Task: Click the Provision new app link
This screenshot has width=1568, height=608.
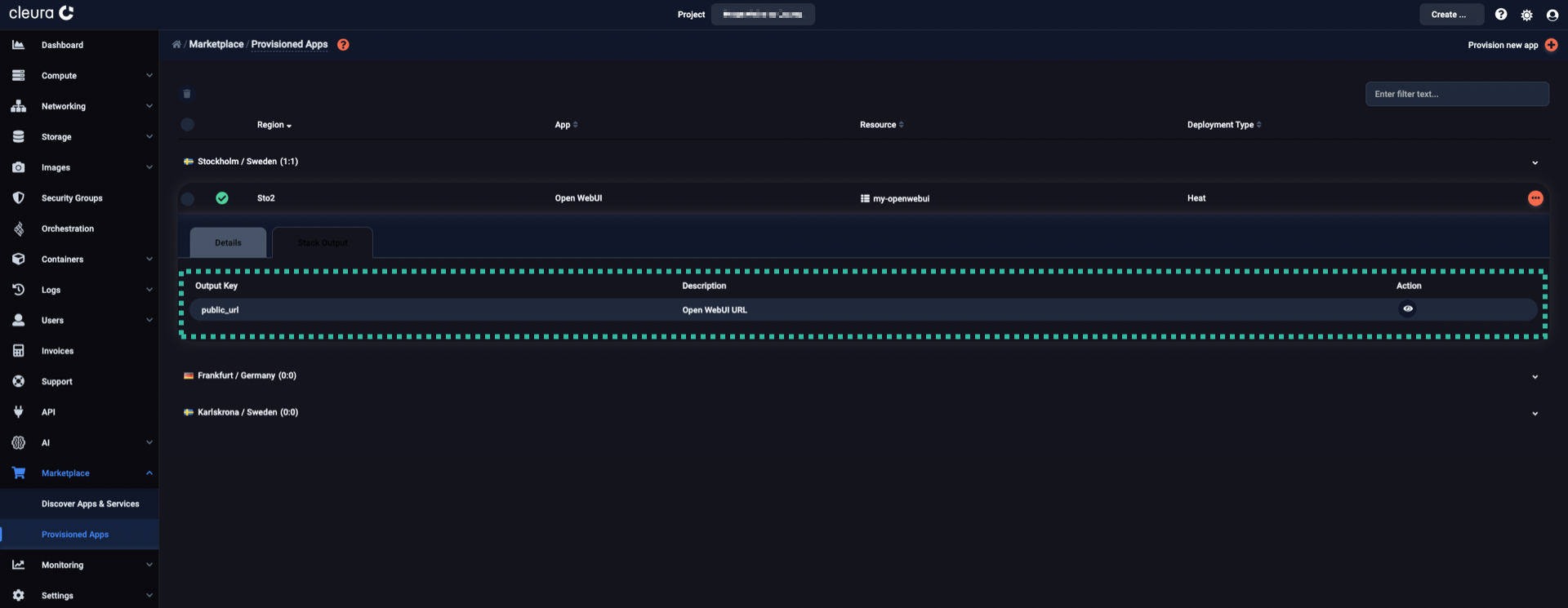Action: pyautogui.click(x=1503, y=45)
